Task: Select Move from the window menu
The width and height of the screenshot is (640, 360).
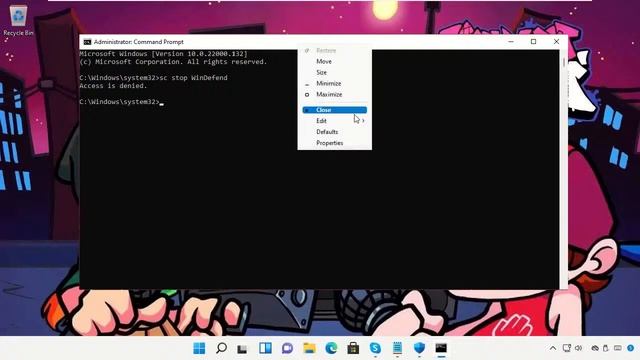Action: (324, 61)
